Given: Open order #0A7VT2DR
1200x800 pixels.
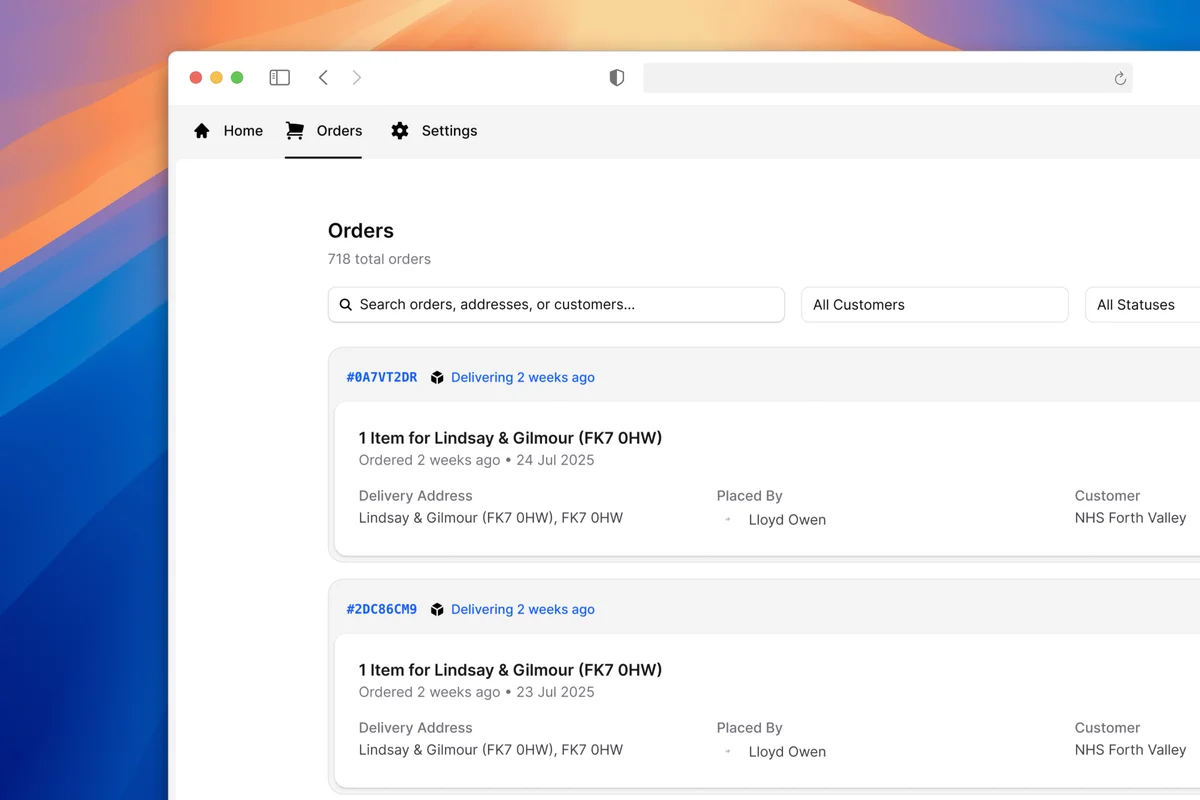Looking at the screenshot, I should click(381, 377).
